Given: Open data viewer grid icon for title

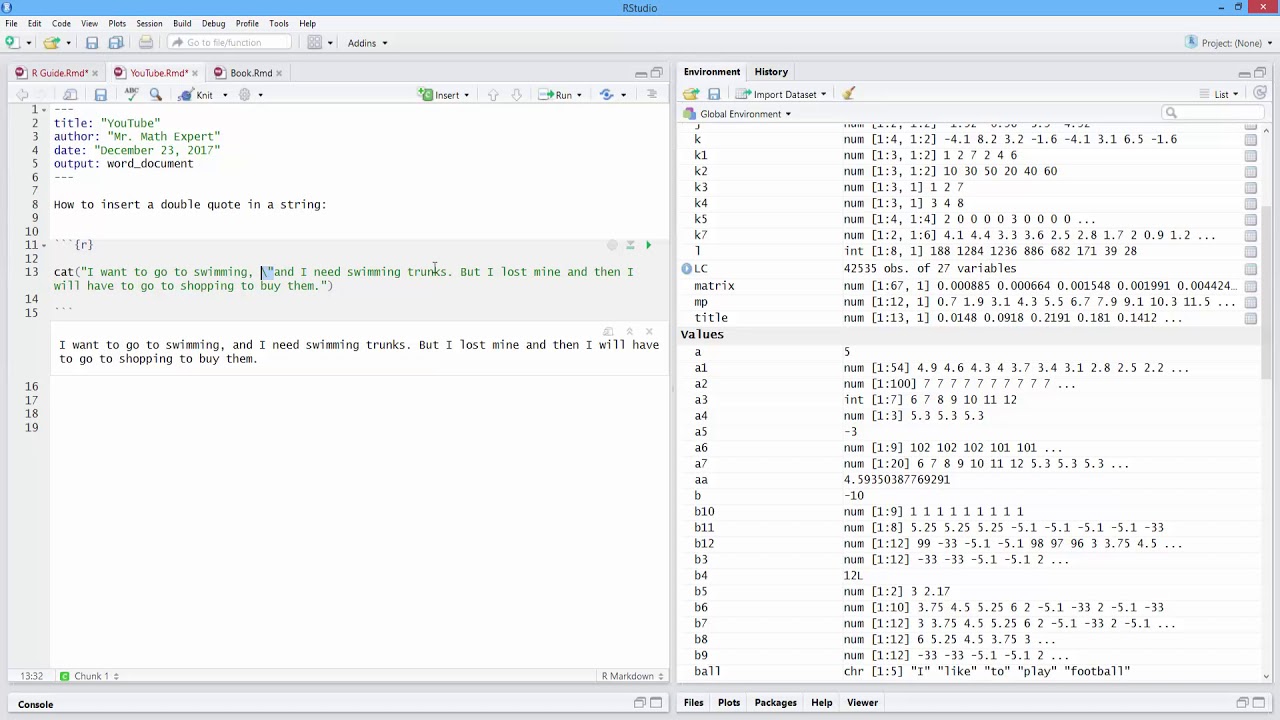Looking at the screenshot, I should click(1251, 318).
